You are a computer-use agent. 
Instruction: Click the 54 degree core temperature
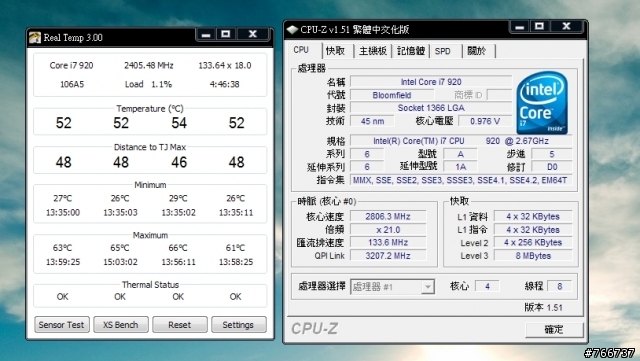(x=179, y=123)
